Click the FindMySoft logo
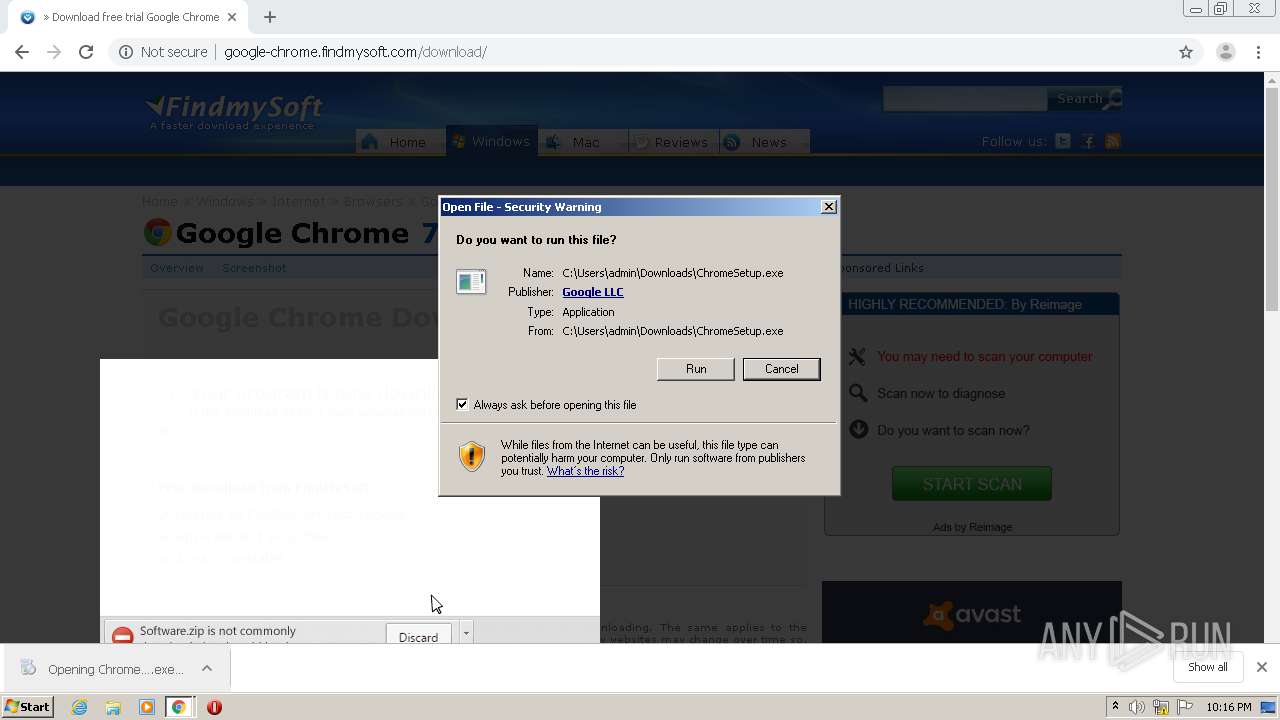 [x=234, y=111]
